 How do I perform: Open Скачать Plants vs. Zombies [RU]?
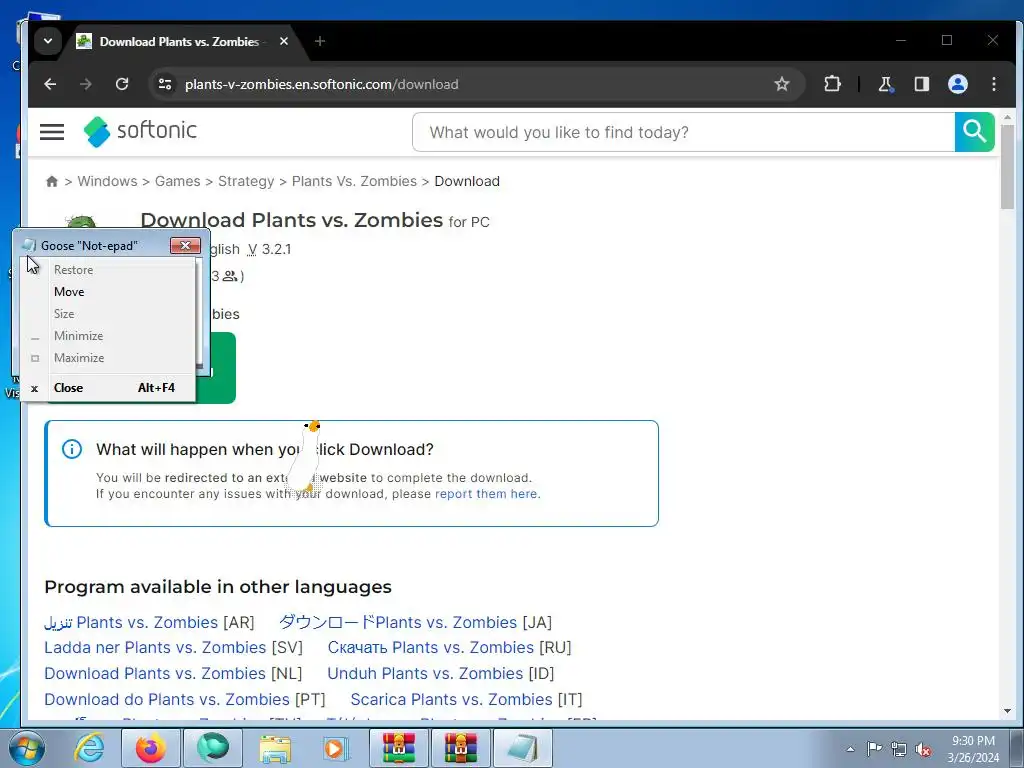[449, 648]
